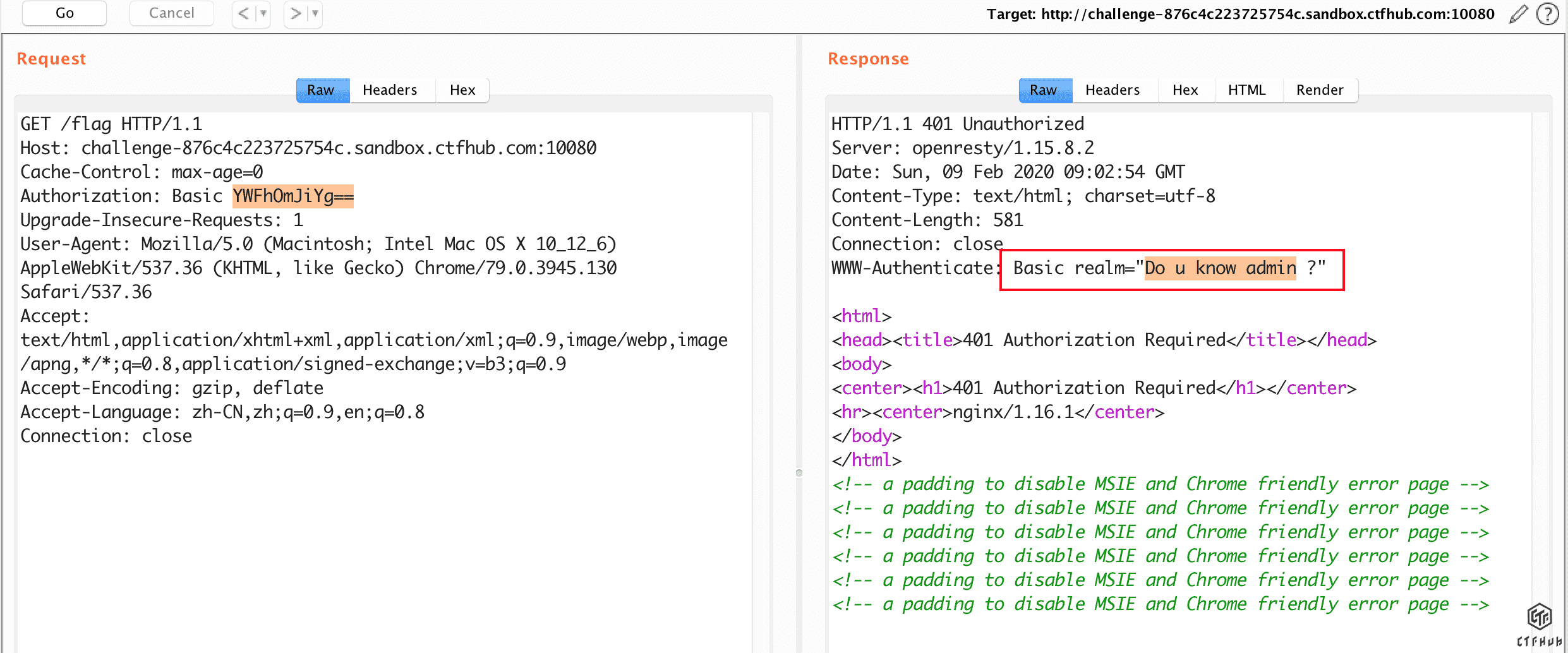Edit the target with the pencil icon
This screenshot has height=653, width=1568.
(1519, 13)
